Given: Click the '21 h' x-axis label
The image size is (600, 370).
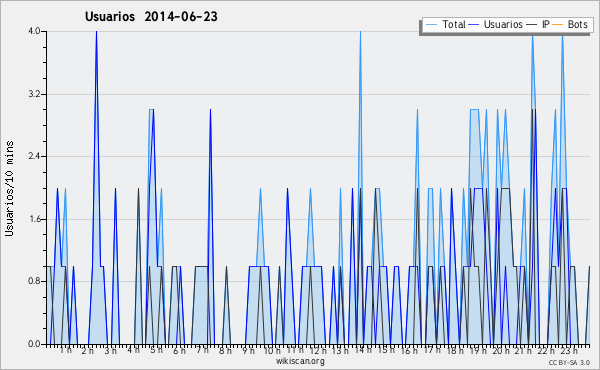Looking at the screenshot, I should point(523,350).
